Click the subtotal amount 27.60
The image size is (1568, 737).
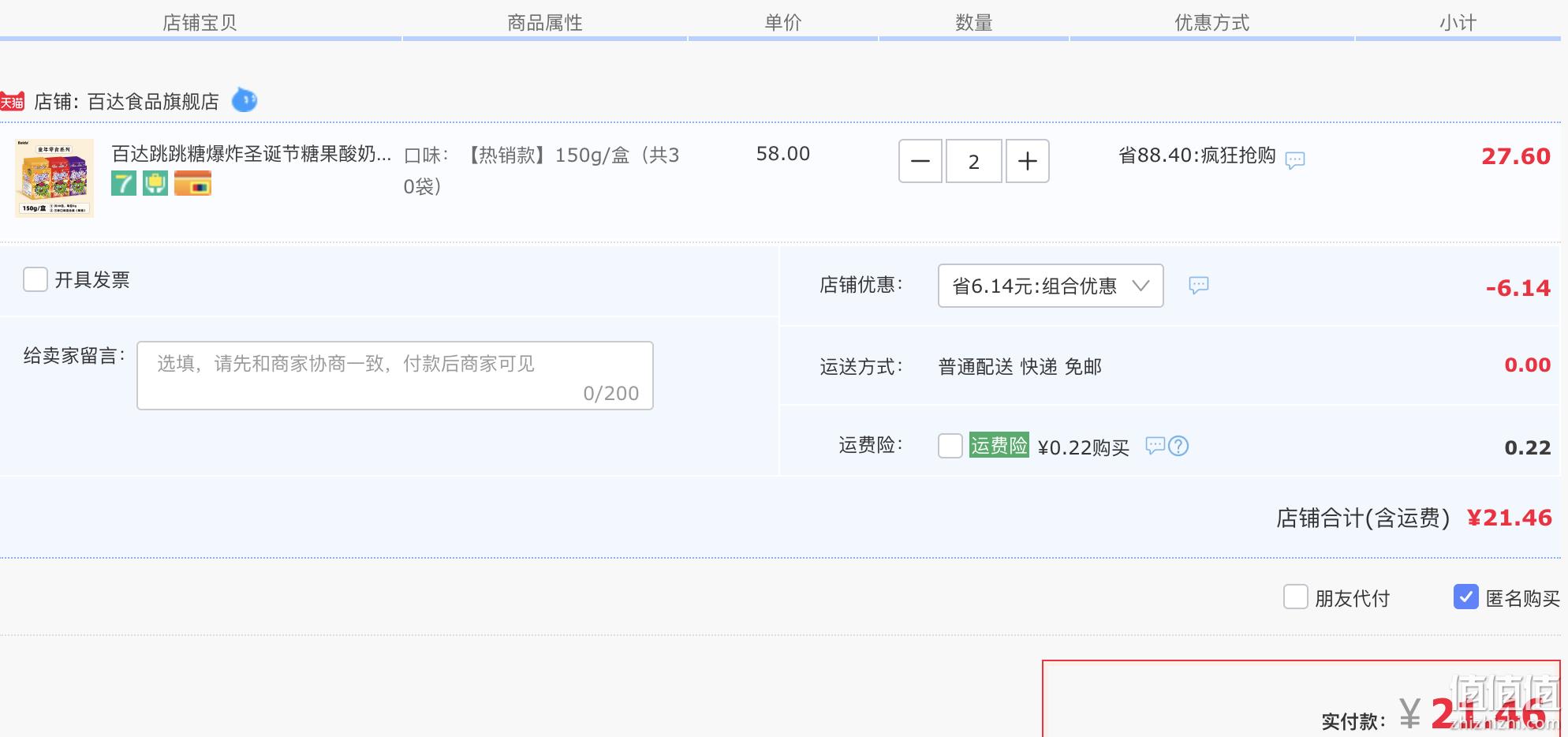pos(1516,156)
